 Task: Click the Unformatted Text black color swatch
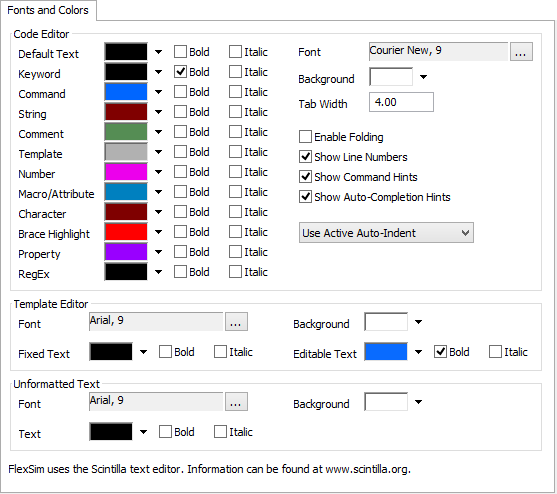coord(111,431)
